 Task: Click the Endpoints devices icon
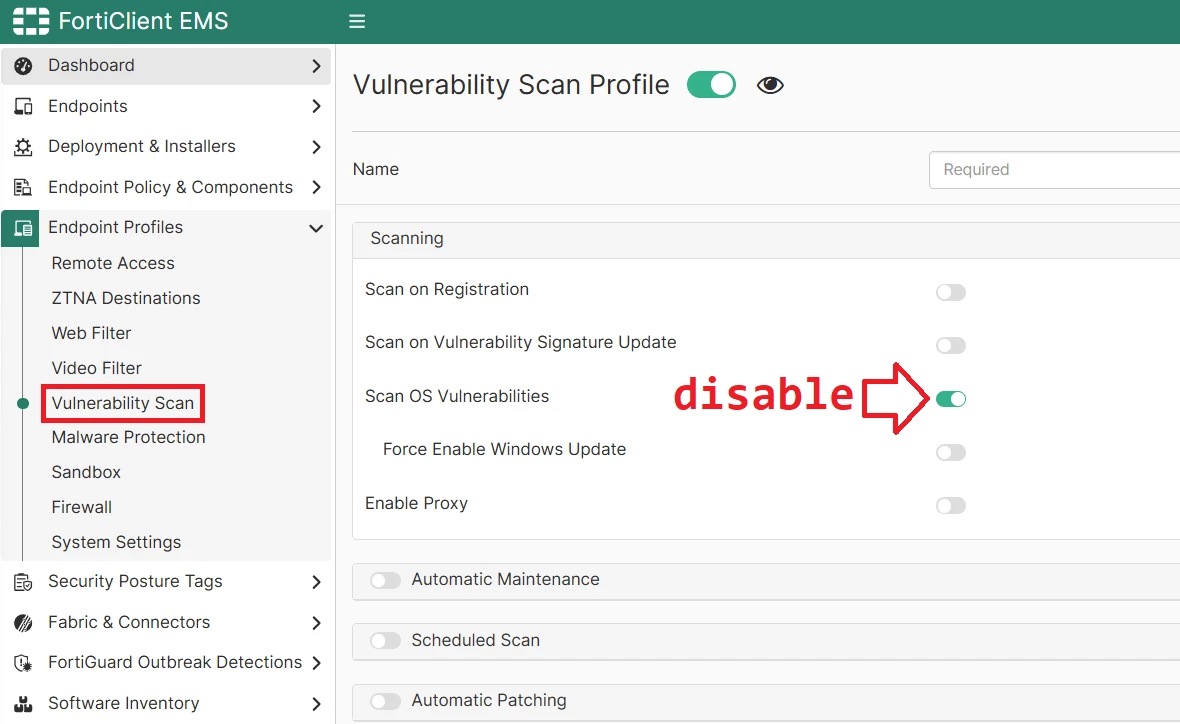click(x=23, y=106)
